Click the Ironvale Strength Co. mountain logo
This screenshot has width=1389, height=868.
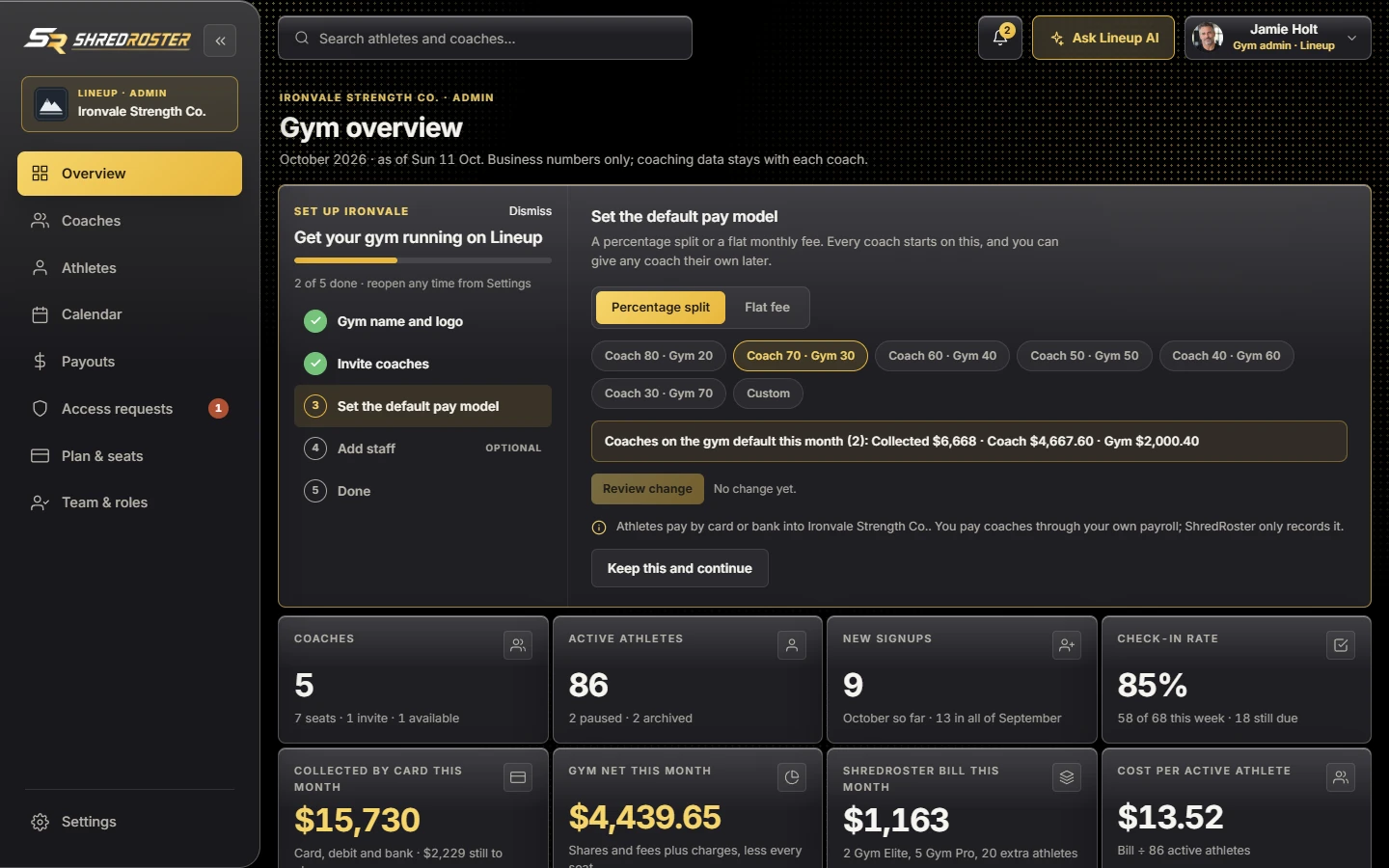pyautogui.click(x=51, y=104)
